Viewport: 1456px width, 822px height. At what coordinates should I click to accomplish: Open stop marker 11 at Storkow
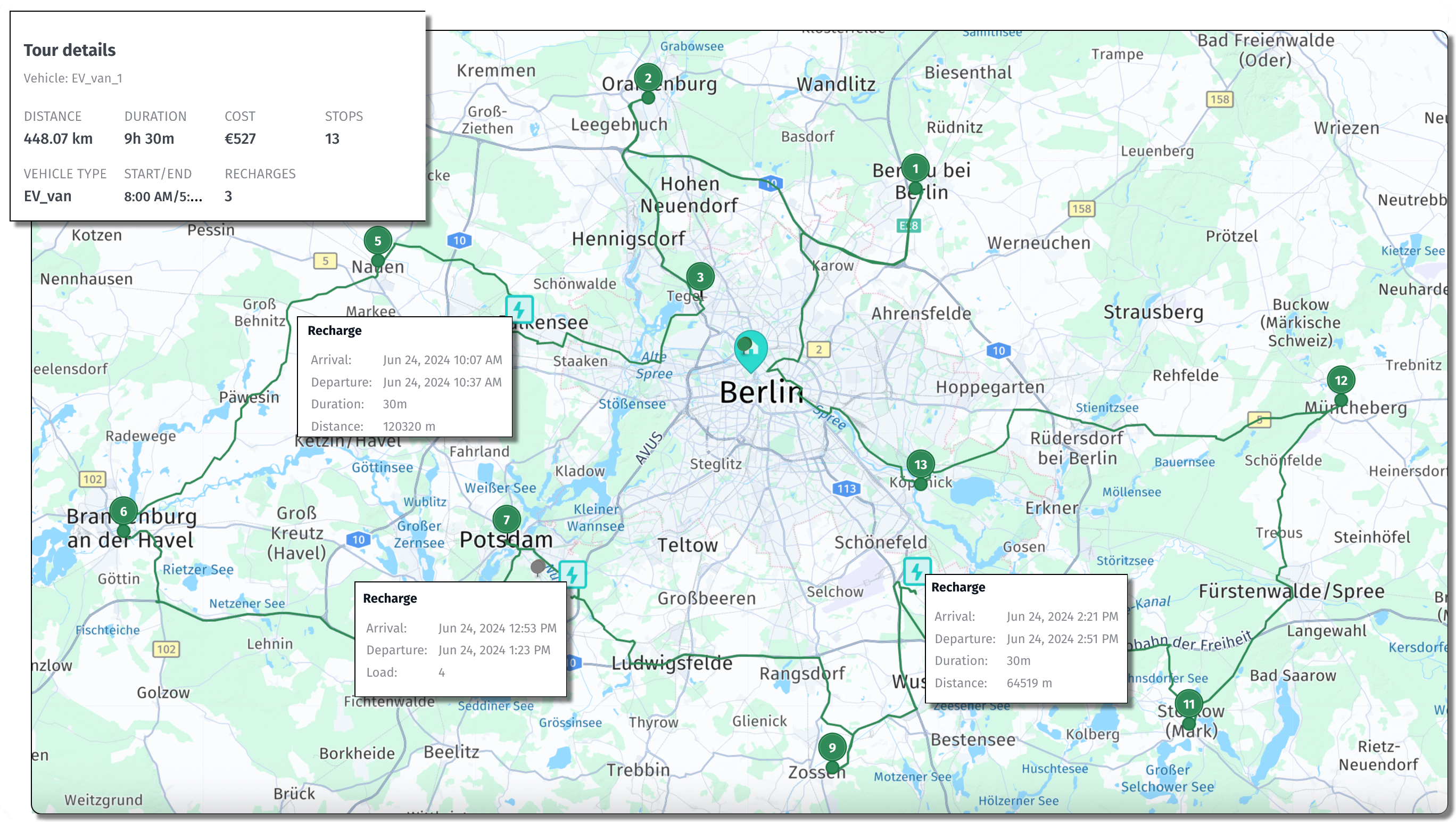click(x=1189, y=704)
